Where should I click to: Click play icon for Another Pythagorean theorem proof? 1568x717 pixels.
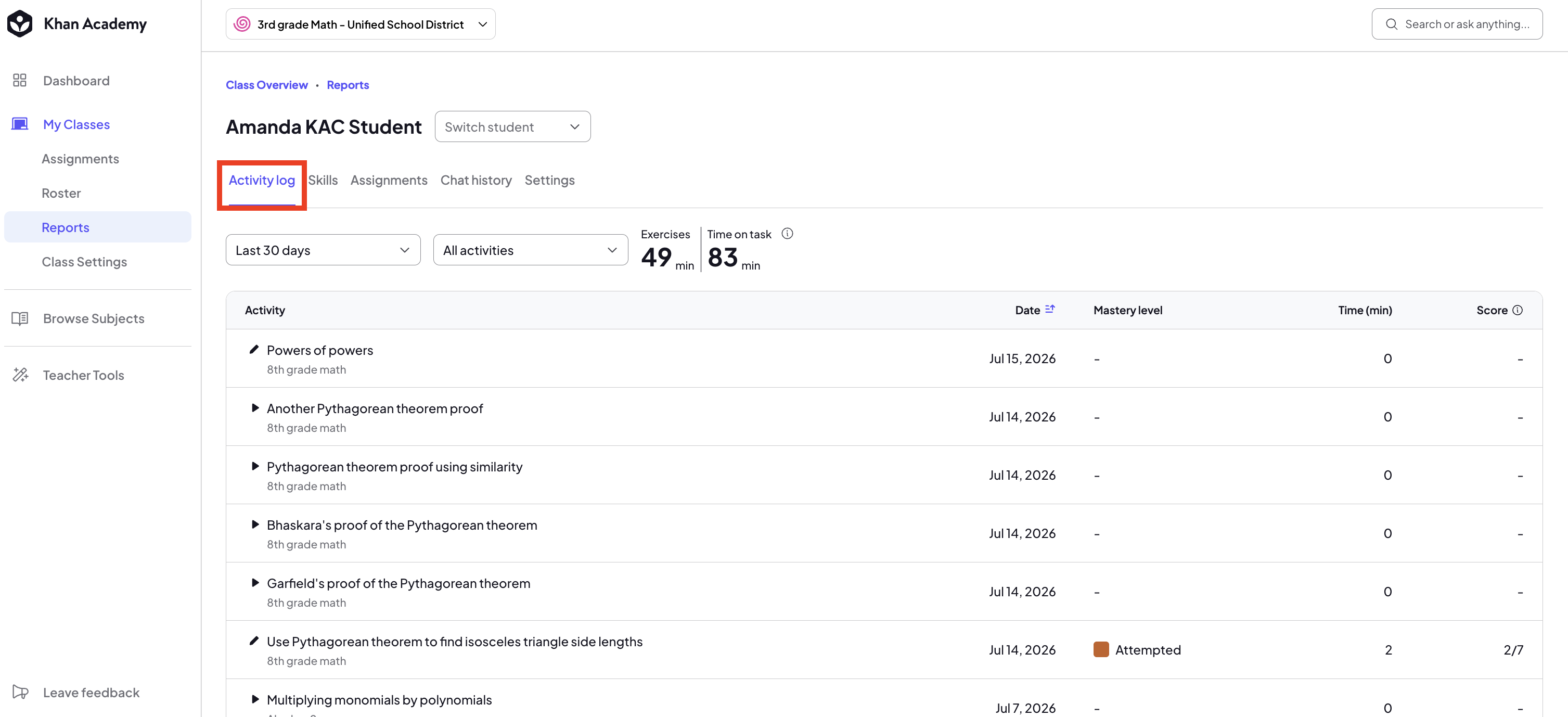tap(255, 408)
